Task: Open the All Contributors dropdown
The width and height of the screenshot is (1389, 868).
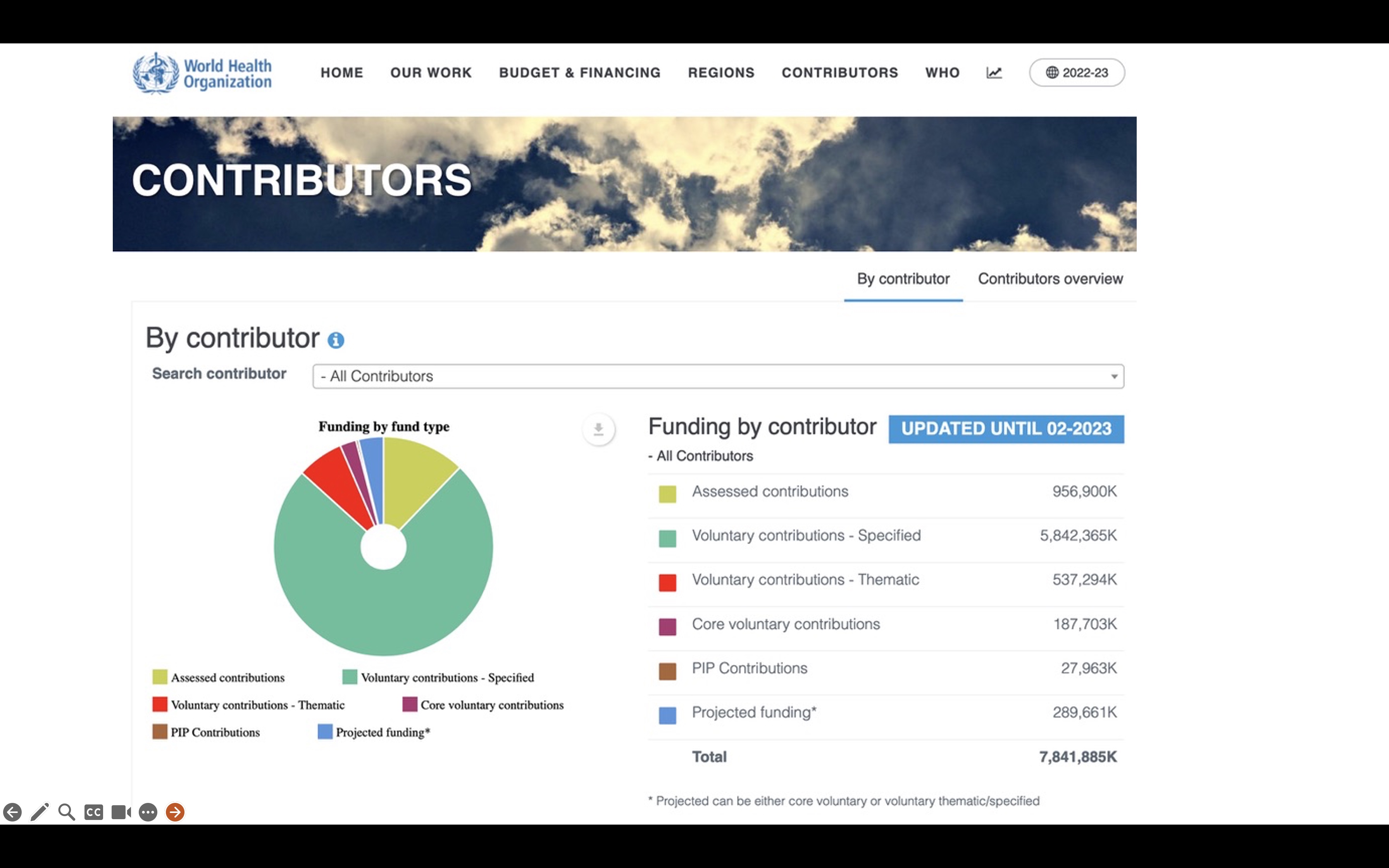Action: click(x=717, y=377)
